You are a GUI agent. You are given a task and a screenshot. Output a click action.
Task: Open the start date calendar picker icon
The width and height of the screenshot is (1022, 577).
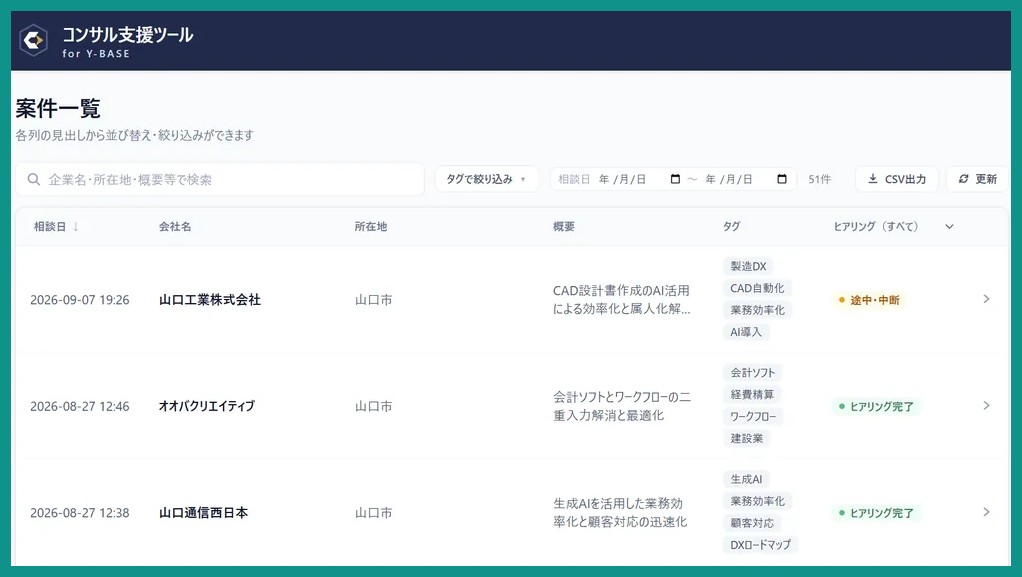[675, 179]
